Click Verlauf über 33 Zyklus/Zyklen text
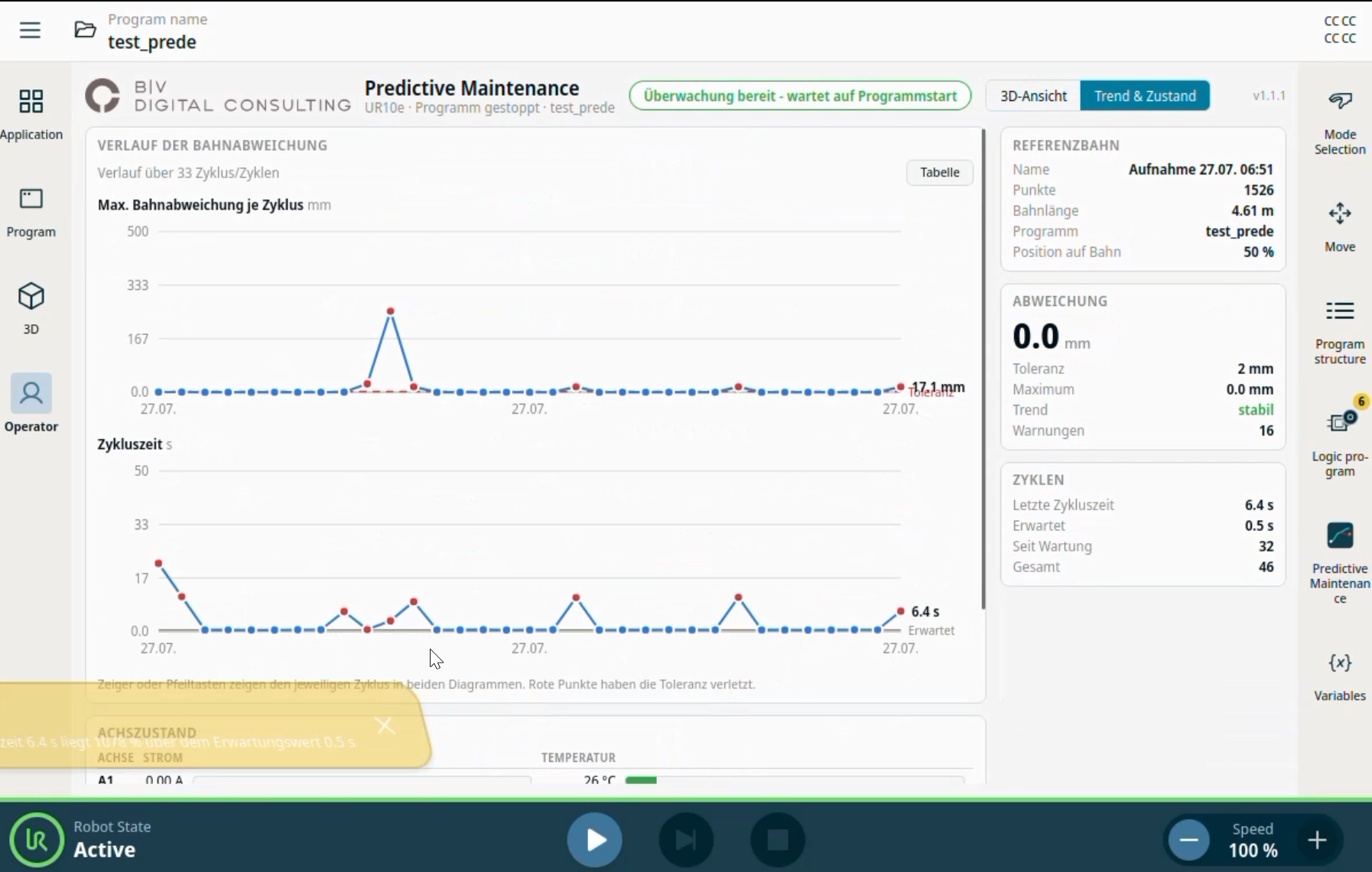 click(x=188, y=173)
